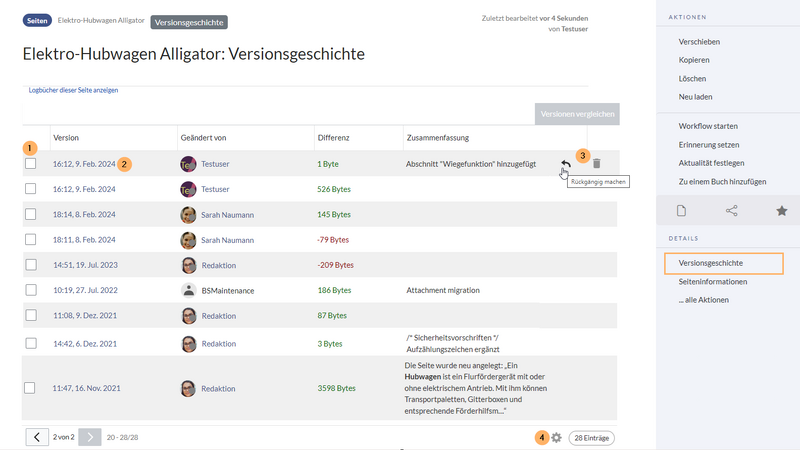
Task: Click the Versionen vergleichen button
Action: pyautogui.click(x=577, y=114)
